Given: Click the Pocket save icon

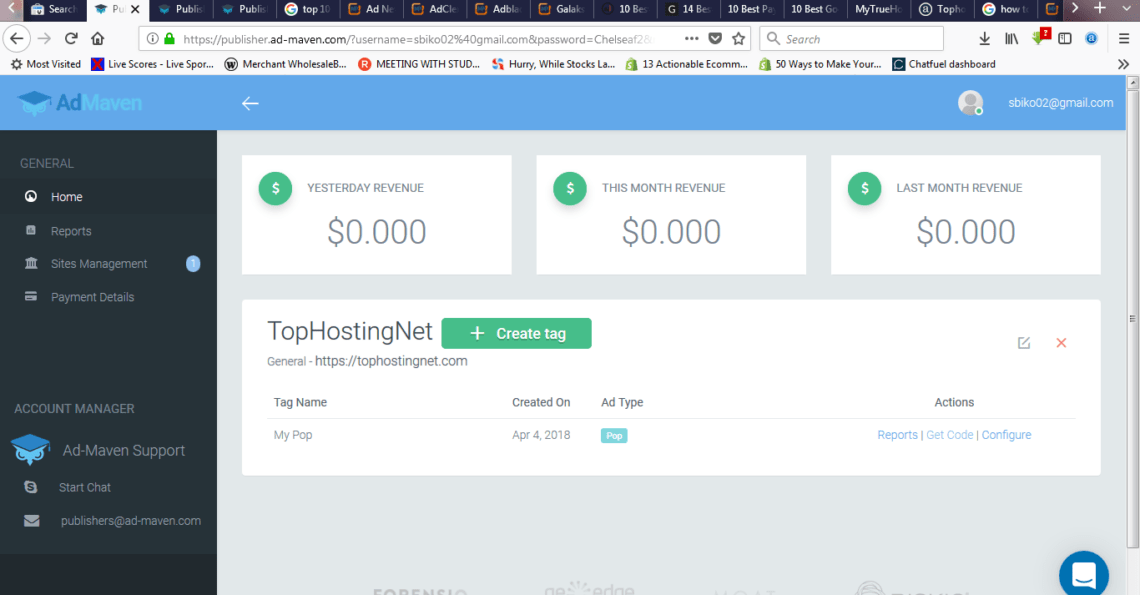Looking at the screenshot, I should point(715,39).
